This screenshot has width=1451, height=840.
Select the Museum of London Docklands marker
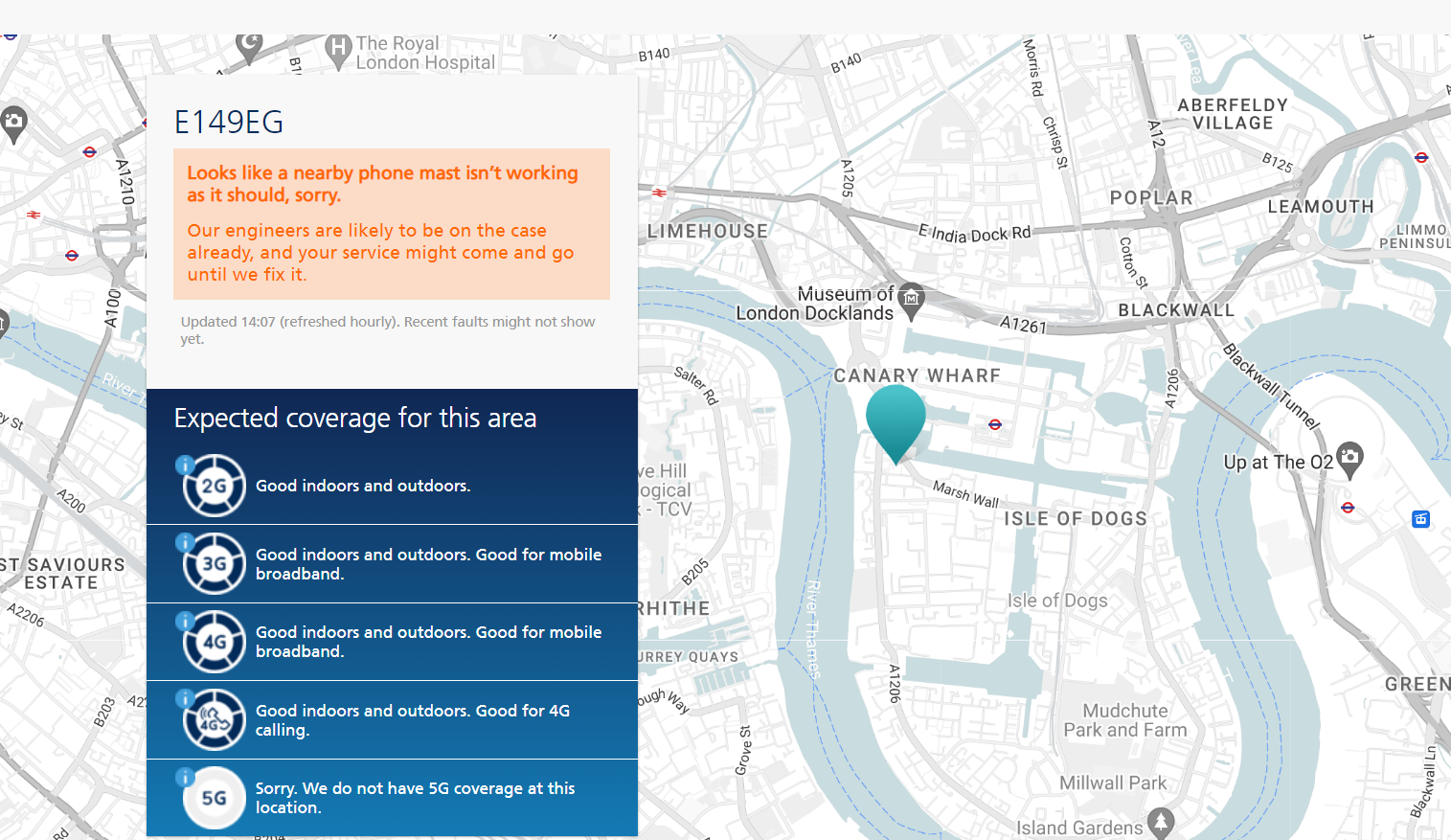912,298
